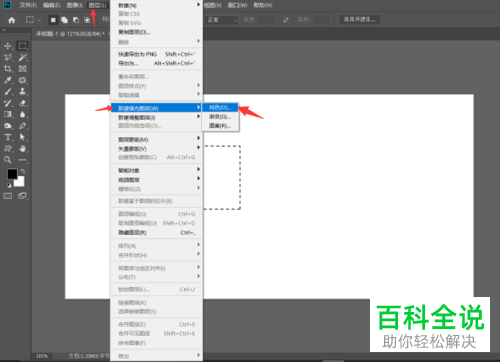Screen dimensions: 500x362
Task: Select the Crop tool
Action: [x=8, y=69]
